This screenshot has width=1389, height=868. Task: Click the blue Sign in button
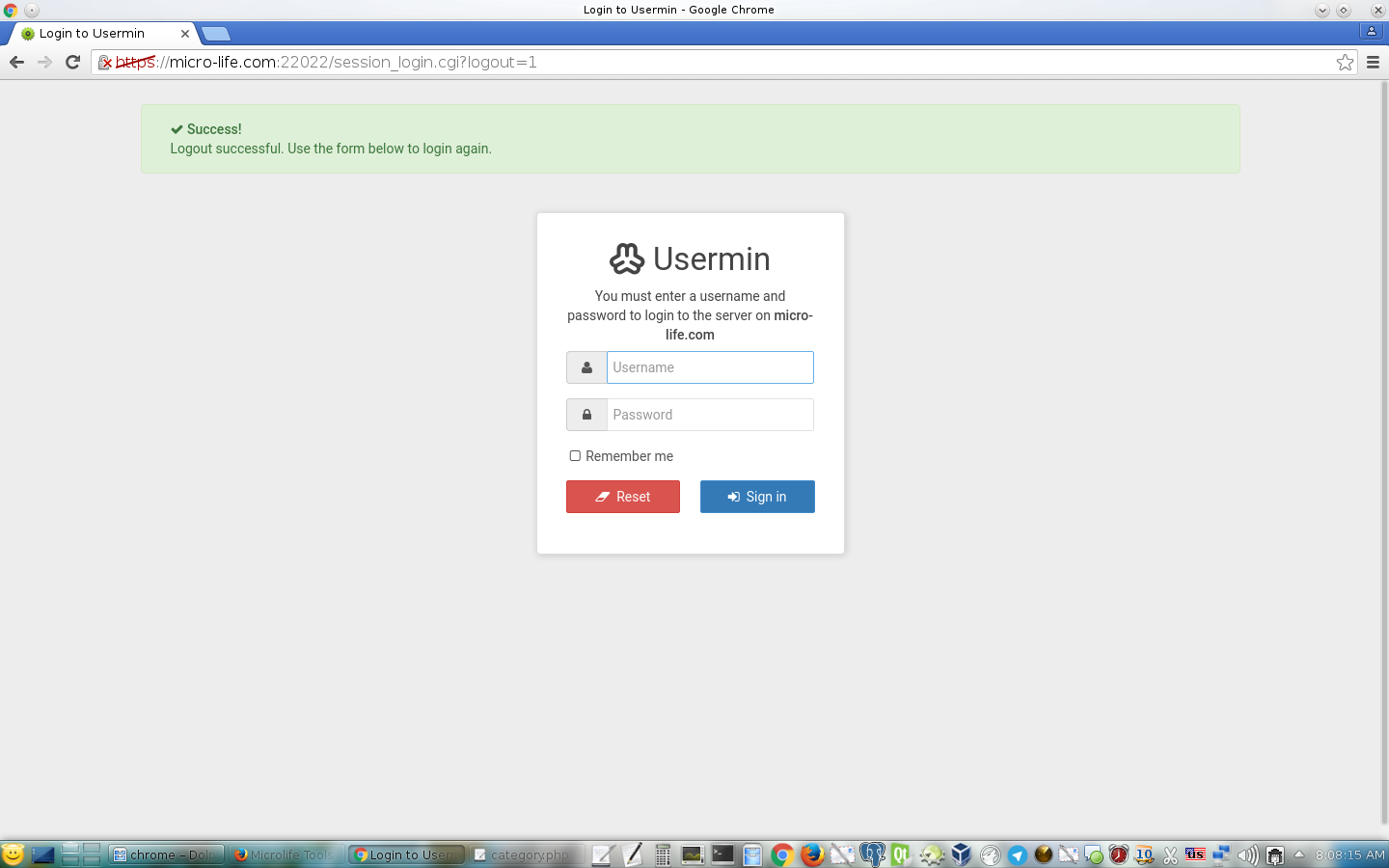coord(757,497)
